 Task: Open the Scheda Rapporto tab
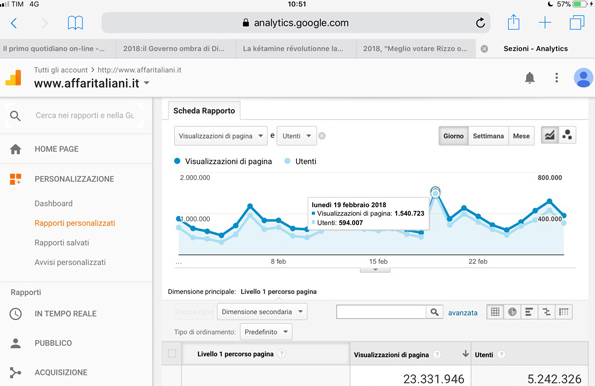(204, 111)
